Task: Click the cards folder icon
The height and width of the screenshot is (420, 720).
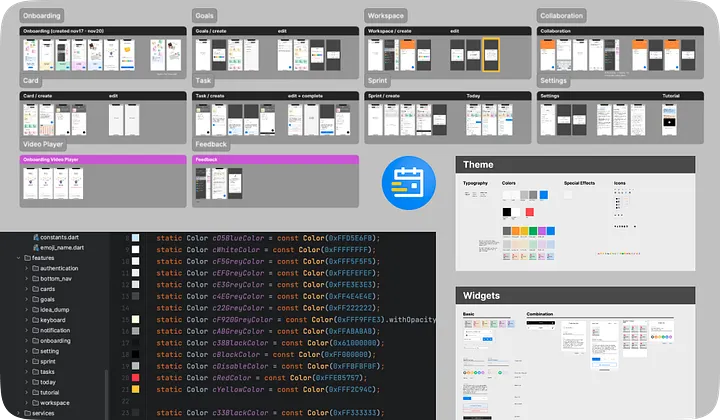Action: (x=35, y=289)
